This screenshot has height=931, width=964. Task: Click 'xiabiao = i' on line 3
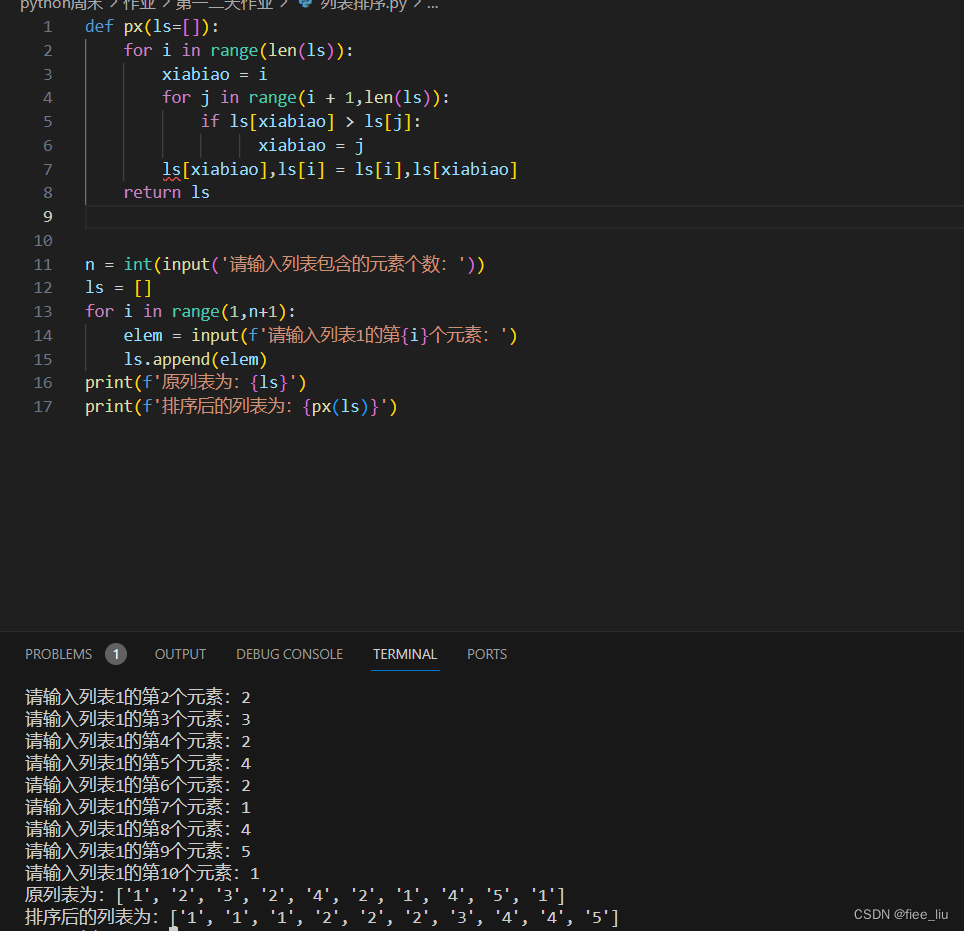pyautogui.click(x=215, y=74)
